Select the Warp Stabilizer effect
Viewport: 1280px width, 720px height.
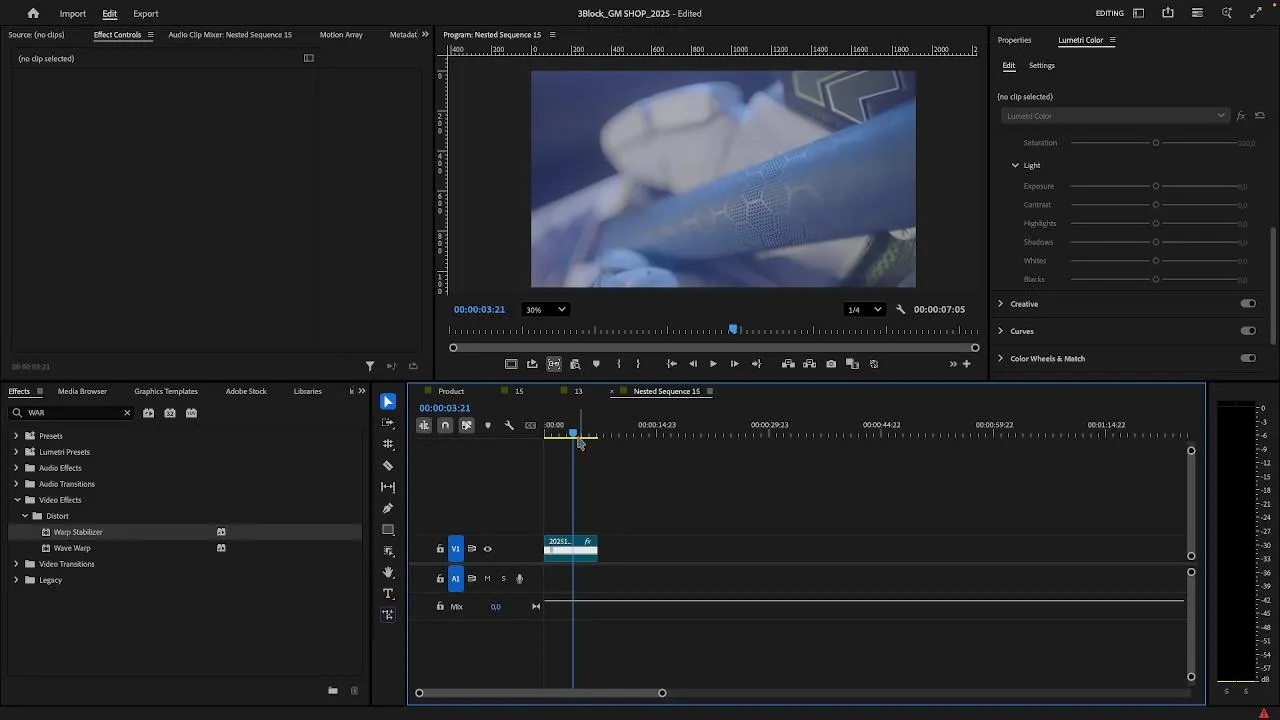[x=78, y=532]
